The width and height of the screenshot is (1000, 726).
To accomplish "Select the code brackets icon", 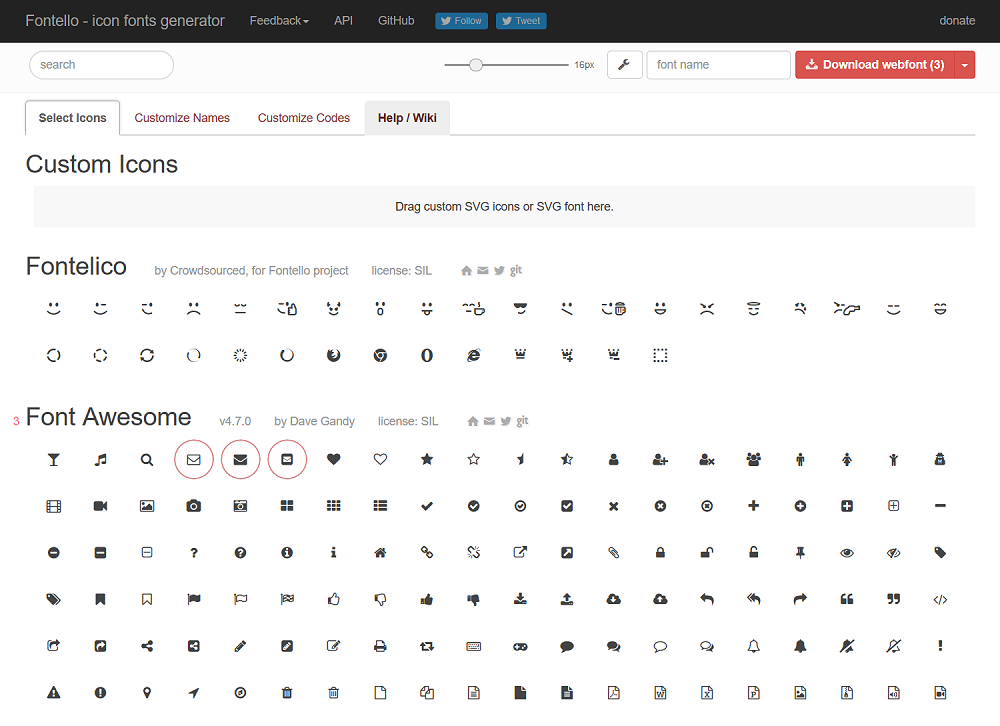I will pyautogui.click(x=940, y=599).
